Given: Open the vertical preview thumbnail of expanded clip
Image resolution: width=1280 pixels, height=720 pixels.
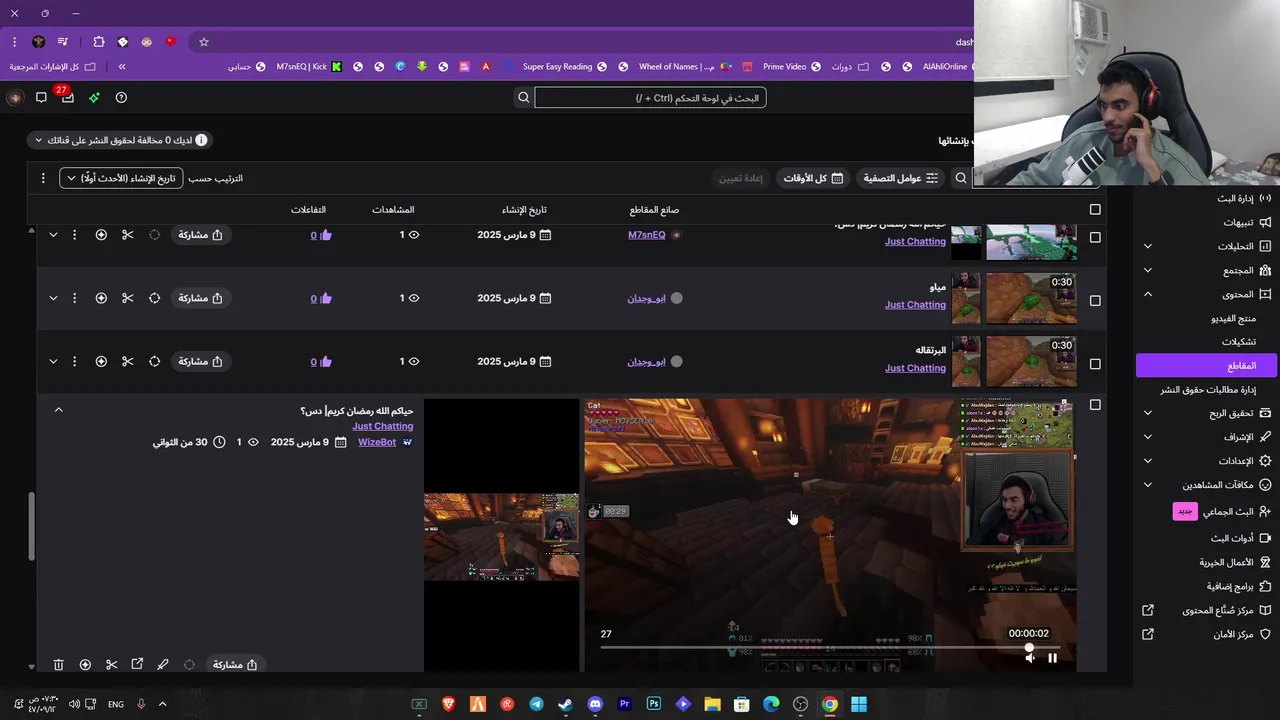Looking at the screenshot, I should click(x=501, y=535).
